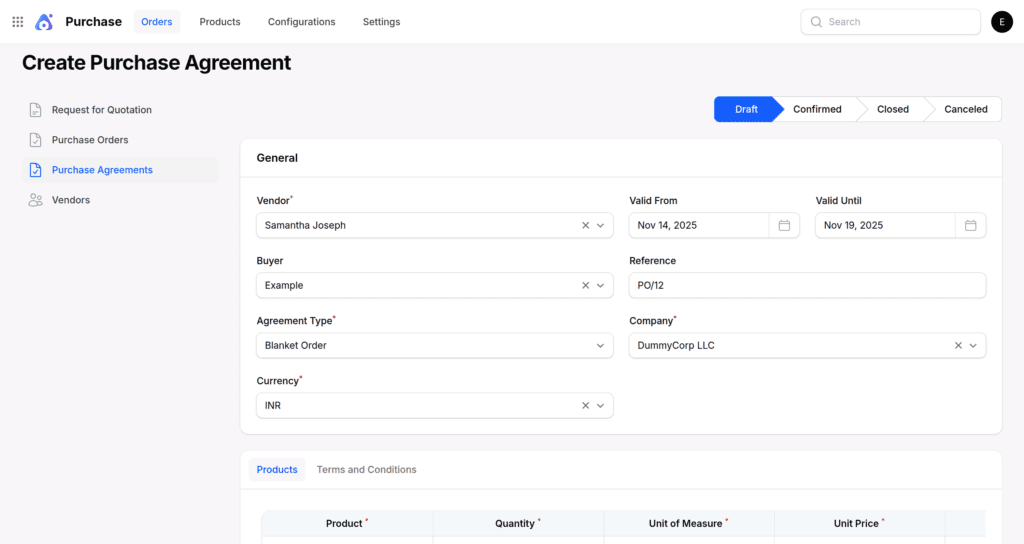Viewport: 1024px width, 544px height.
Task: Open the Valid From calendar picker icon
Action: pos(784,226)
